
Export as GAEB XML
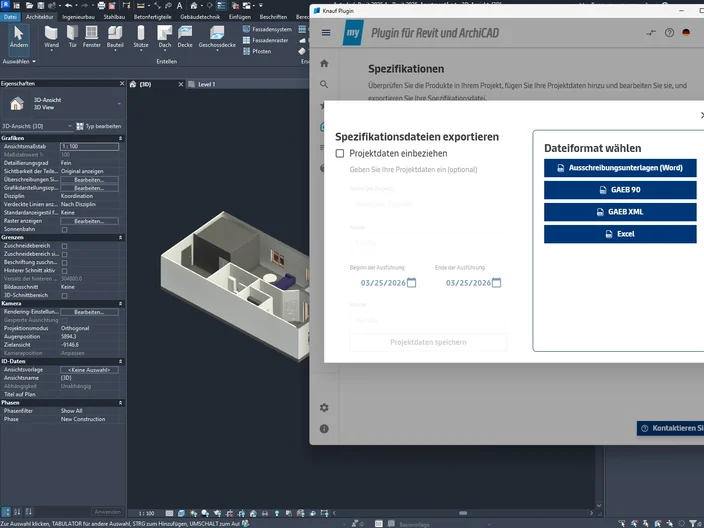pos(620,212)
